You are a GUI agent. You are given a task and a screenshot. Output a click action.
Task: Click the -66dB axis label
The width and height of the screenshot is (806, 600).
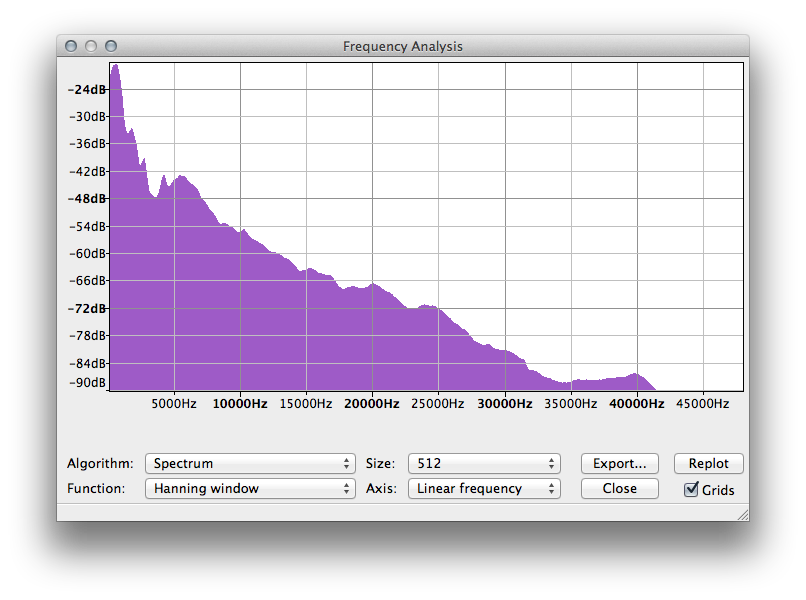(x=87, y=281)
